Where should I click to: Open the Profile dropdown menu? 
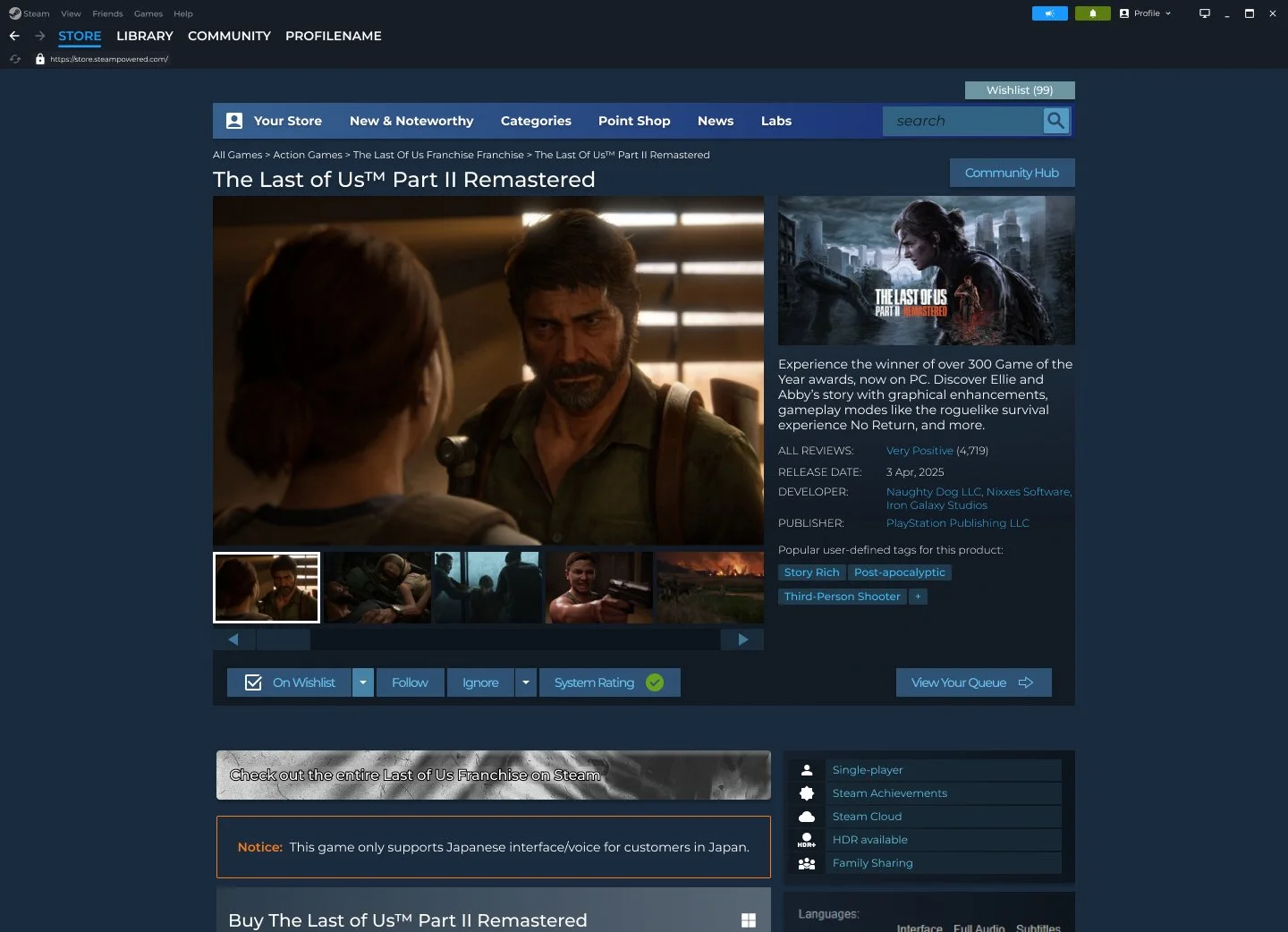tap(1145, 13)
